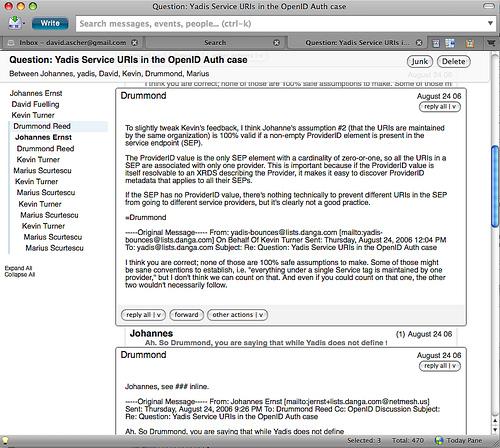This screenshot has height=448, width=500.
Task: Click the Junk button
Action: (x=420, y=61)
